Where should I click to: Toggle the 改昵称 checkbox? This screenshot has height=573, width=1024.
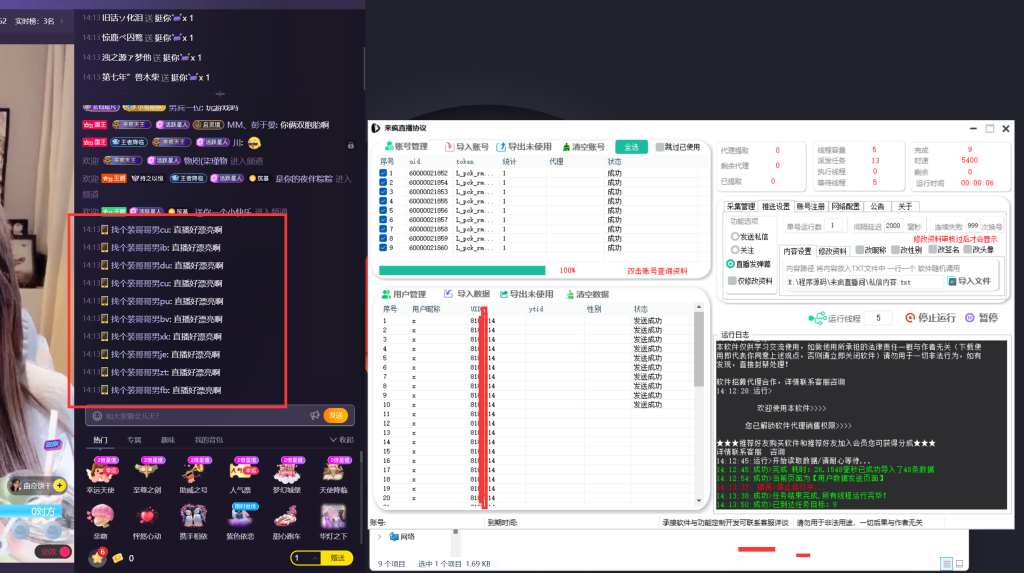(859, 250)
